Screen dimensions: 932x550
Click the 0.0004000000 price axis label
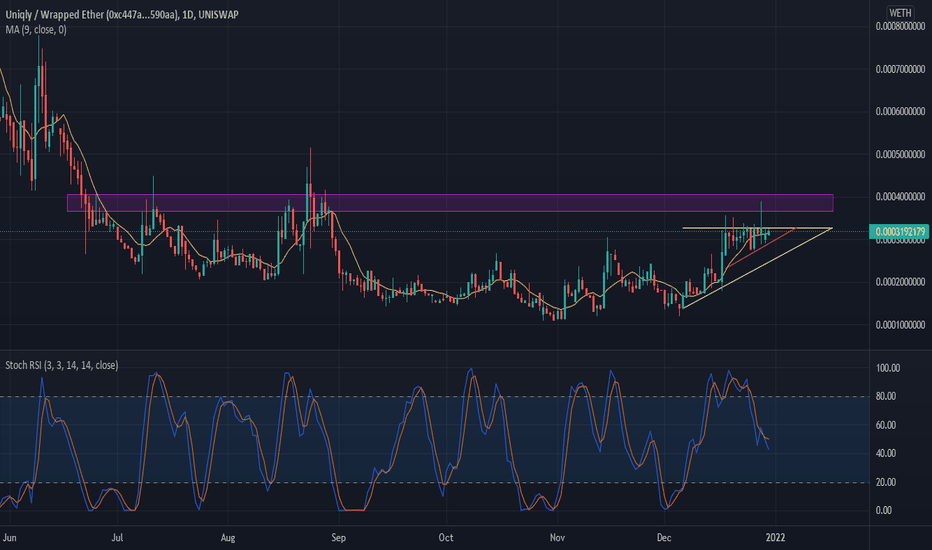coord(900,197)
